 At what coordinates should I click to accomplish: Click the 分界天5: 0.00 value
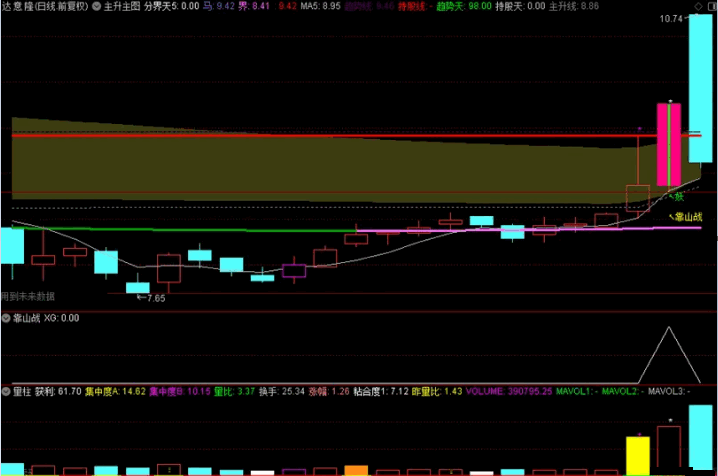[172, 6]
